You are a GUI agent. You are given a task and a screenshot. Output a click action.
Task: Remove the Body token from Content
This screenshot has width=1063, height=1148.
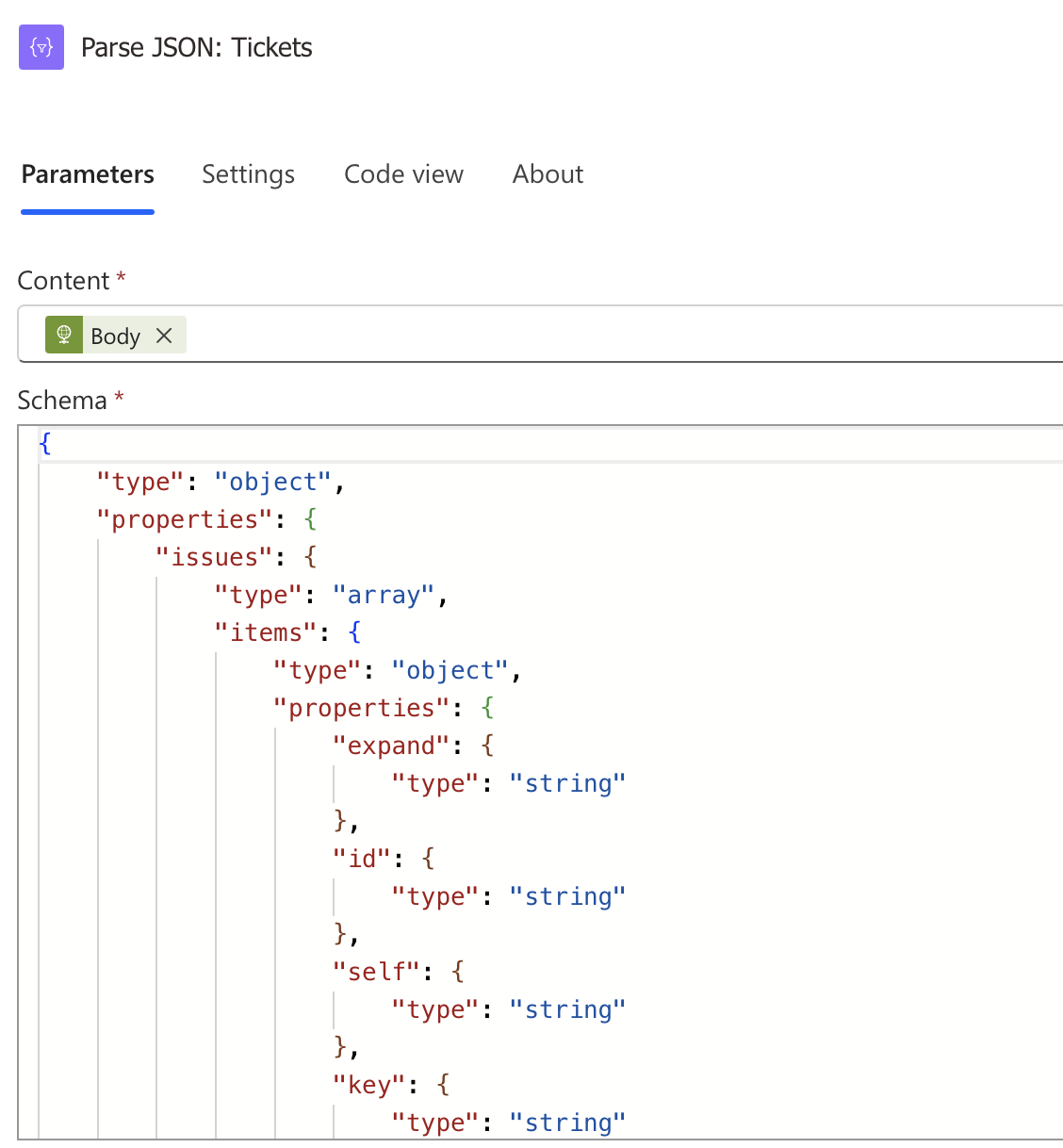point(164,336)
